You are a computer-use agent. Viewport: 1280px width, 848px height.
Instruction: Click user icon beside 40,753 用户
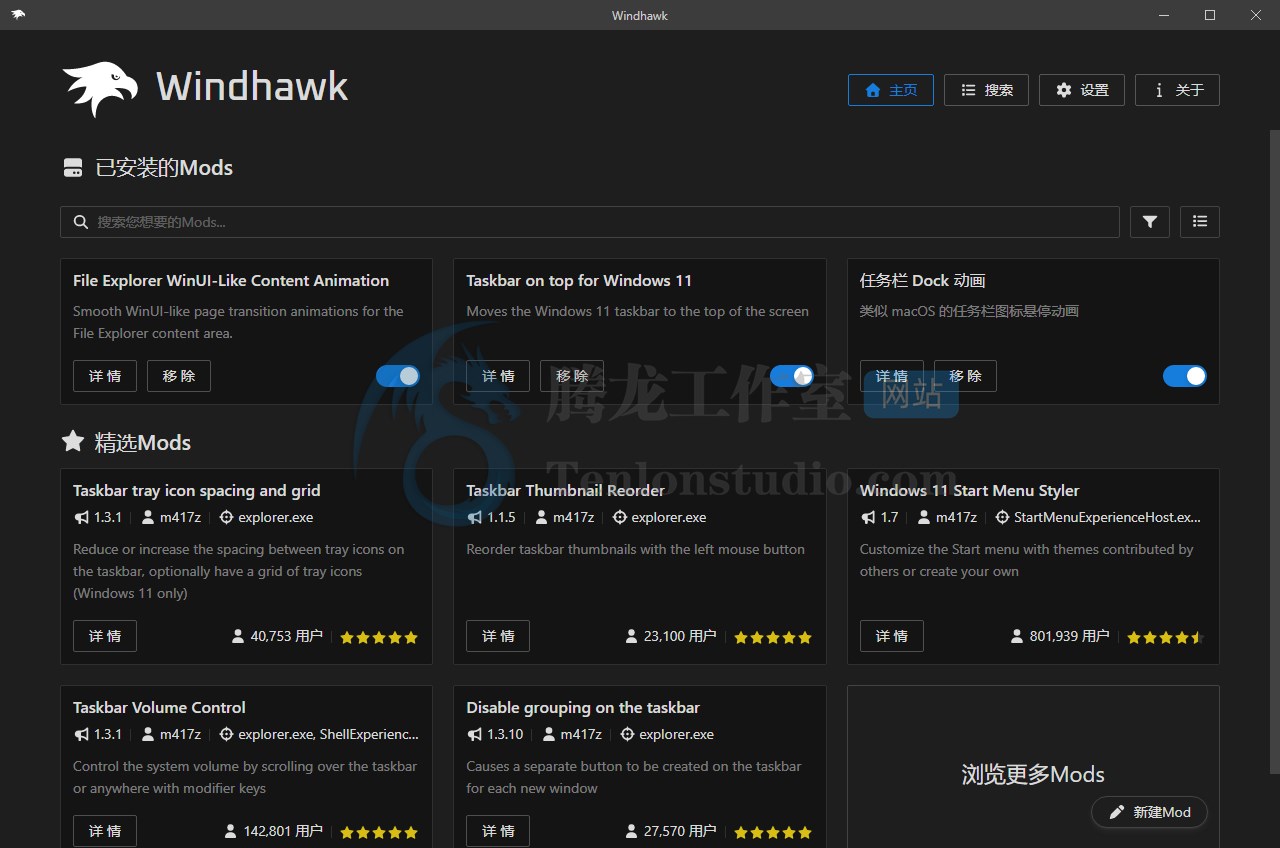[238, 636]
